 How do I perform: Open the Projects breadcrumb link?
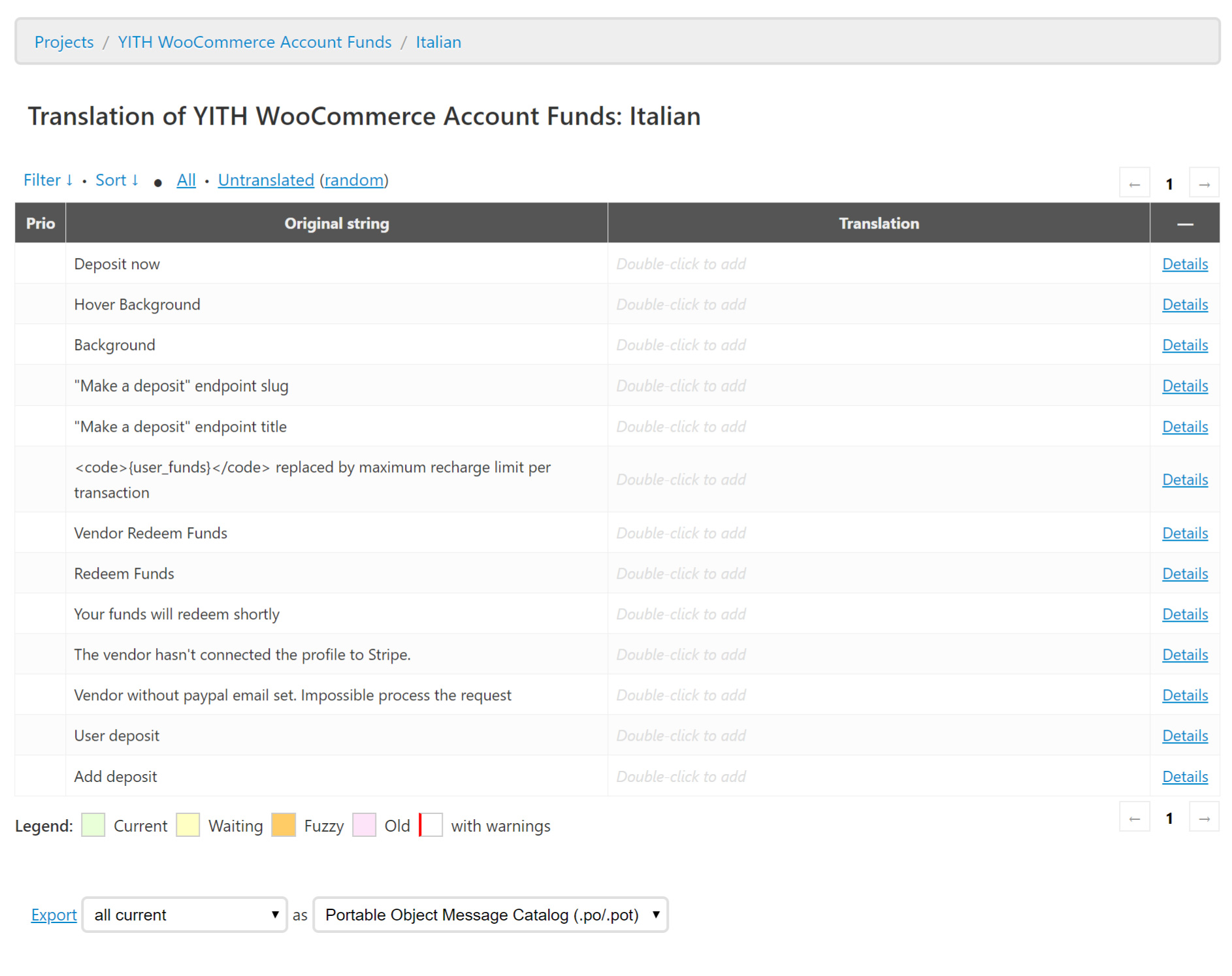pyautogui.click(x=64, y=42)
